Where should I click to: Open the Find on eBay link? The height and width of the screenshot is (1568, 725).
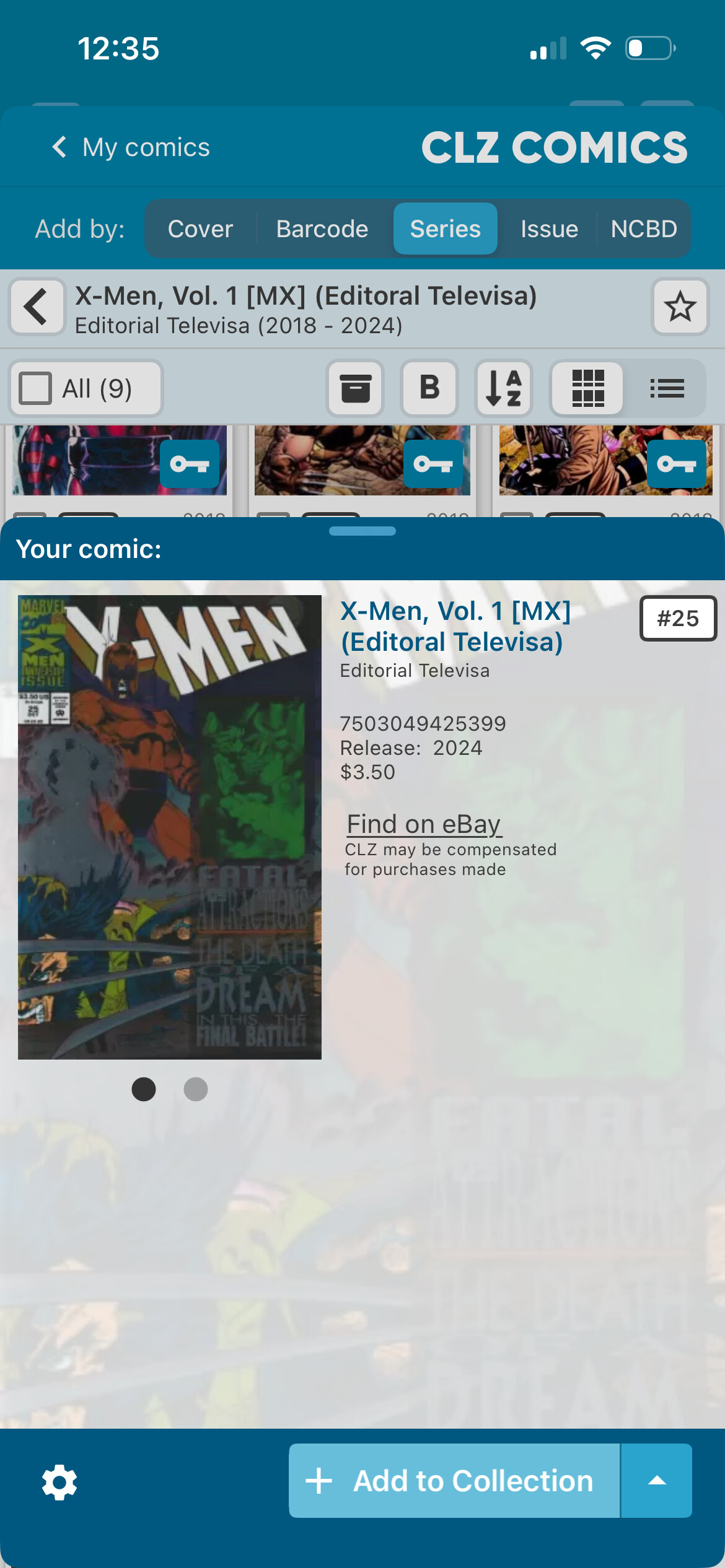pos(424,824)
